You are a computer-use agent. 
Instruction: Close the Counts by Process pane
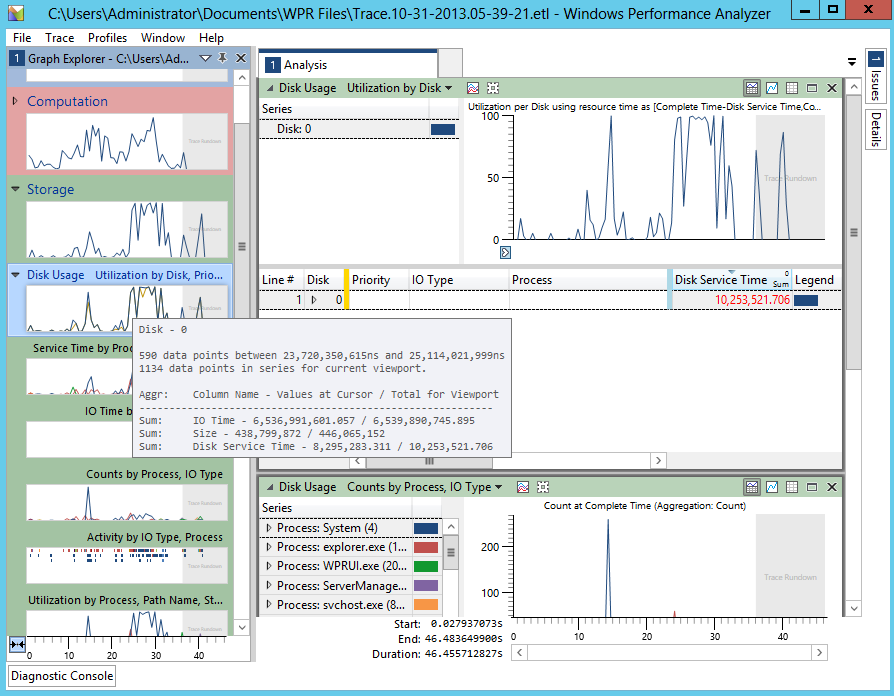pyautogui.click(x=832, y=487)
